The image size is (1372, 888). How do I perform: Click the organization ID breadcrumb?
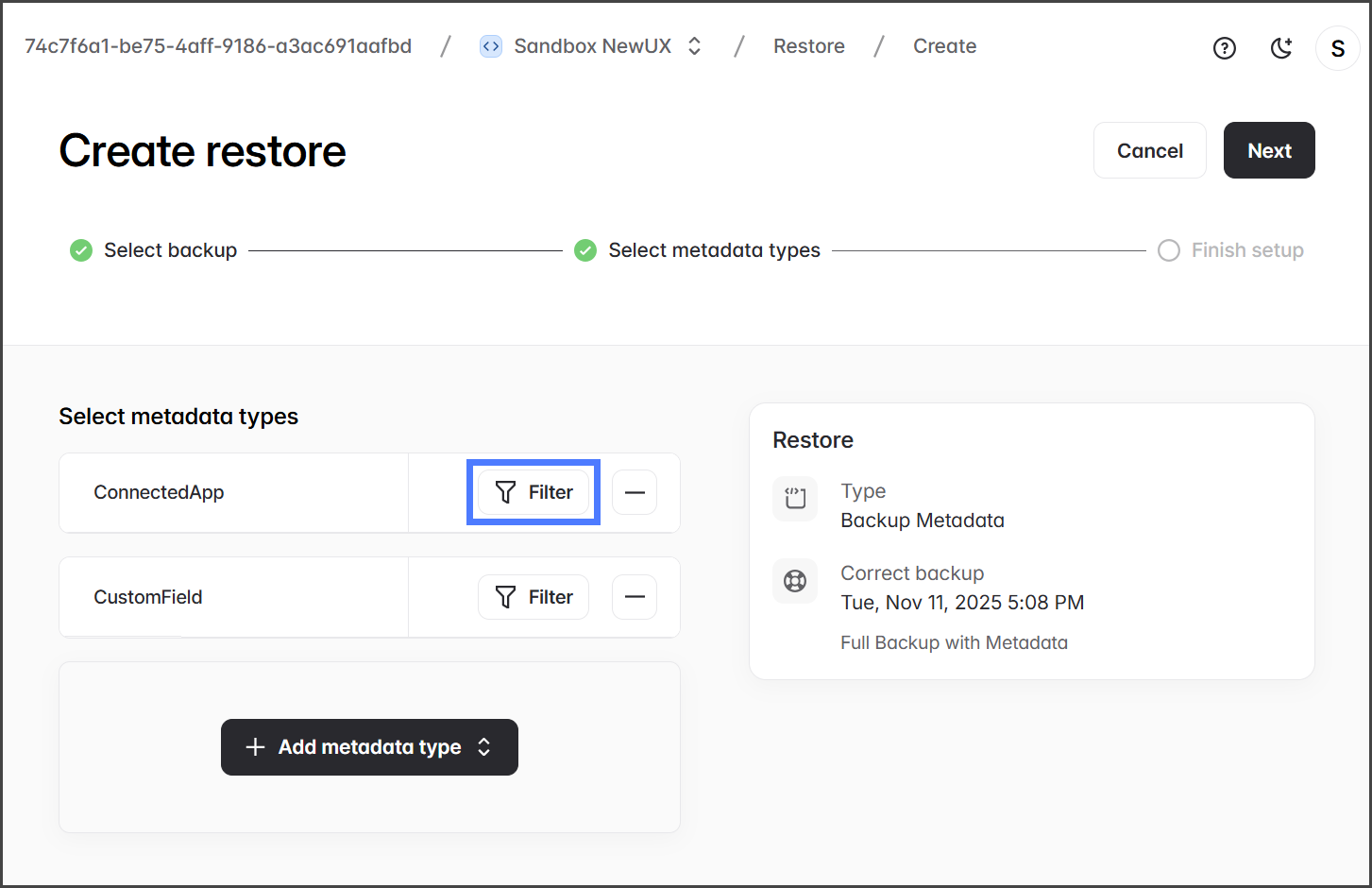click(218, 46)
